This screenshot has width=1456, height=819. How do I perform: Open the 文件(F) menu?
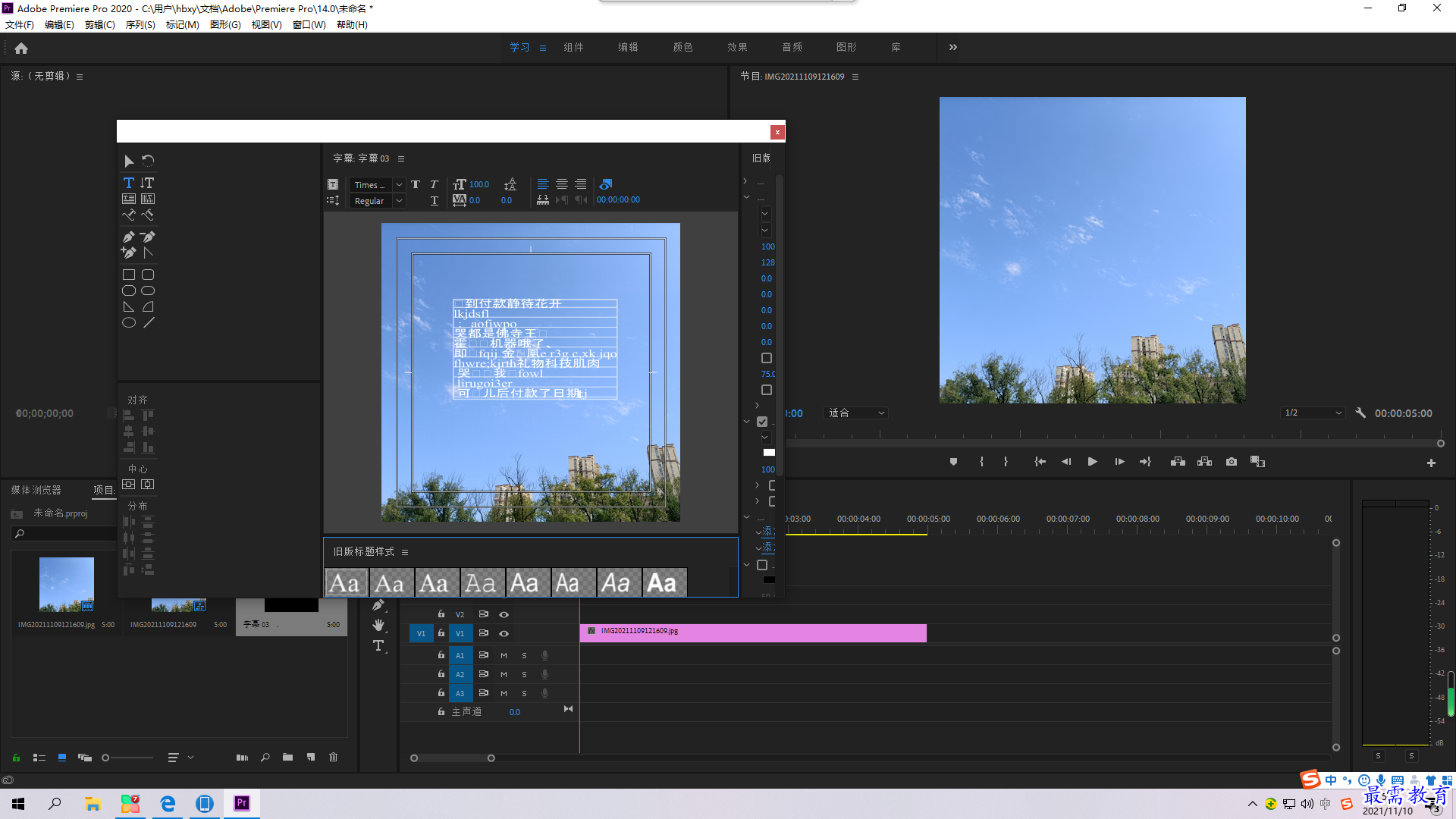coord(20,25)
